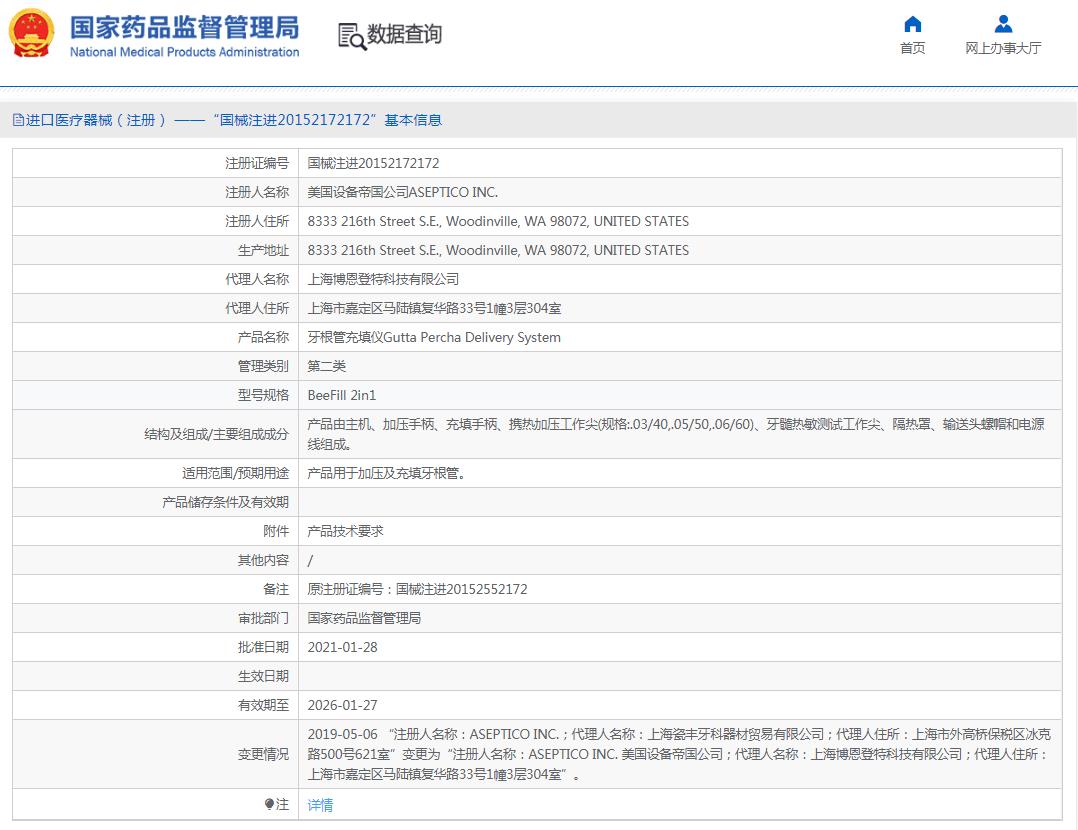Viewport: 1078px width, 830px height.
Task: Click the 型号规格 row label
Action: pyautogui.click(x=263, y=395)
